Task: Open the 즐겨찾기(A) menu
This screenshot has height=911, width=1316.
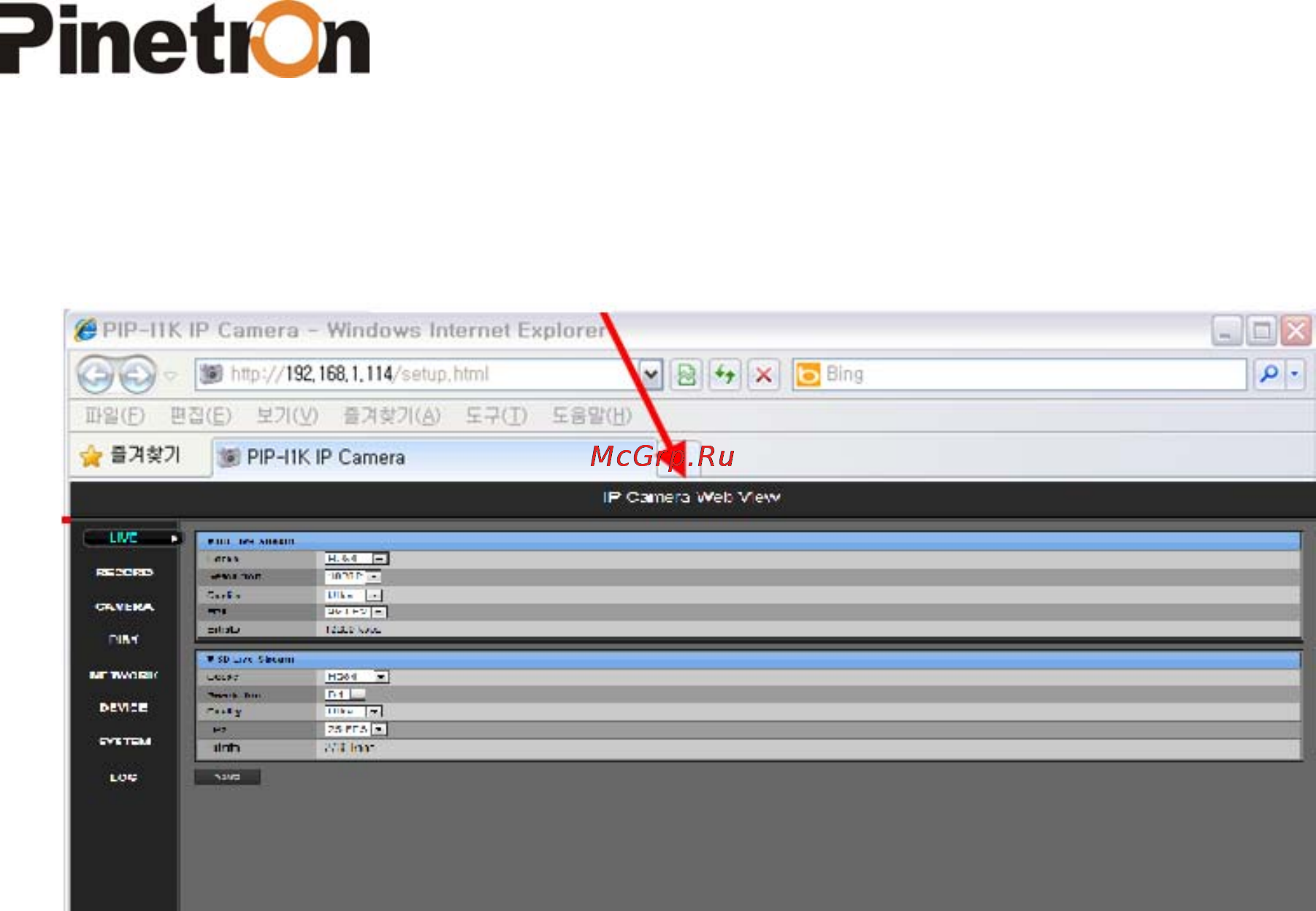Action: (392, 416)
